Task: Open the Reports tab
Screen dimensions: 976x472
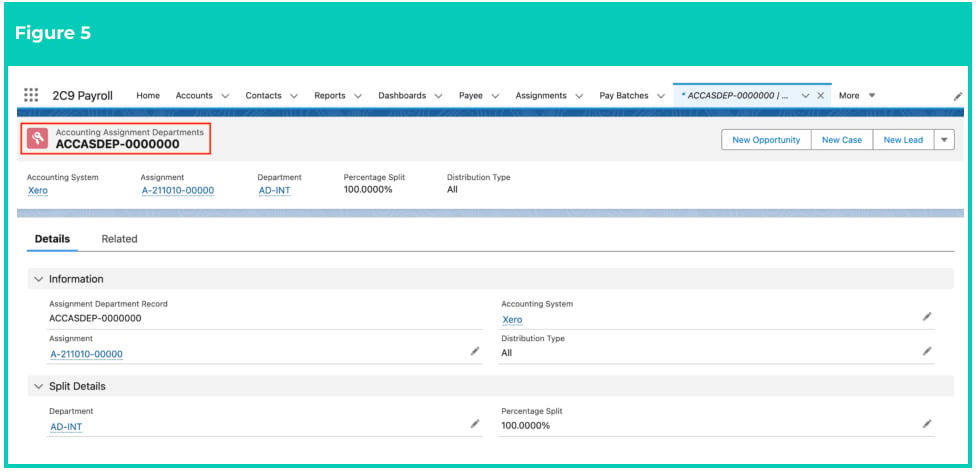Action: click(330, 95)
